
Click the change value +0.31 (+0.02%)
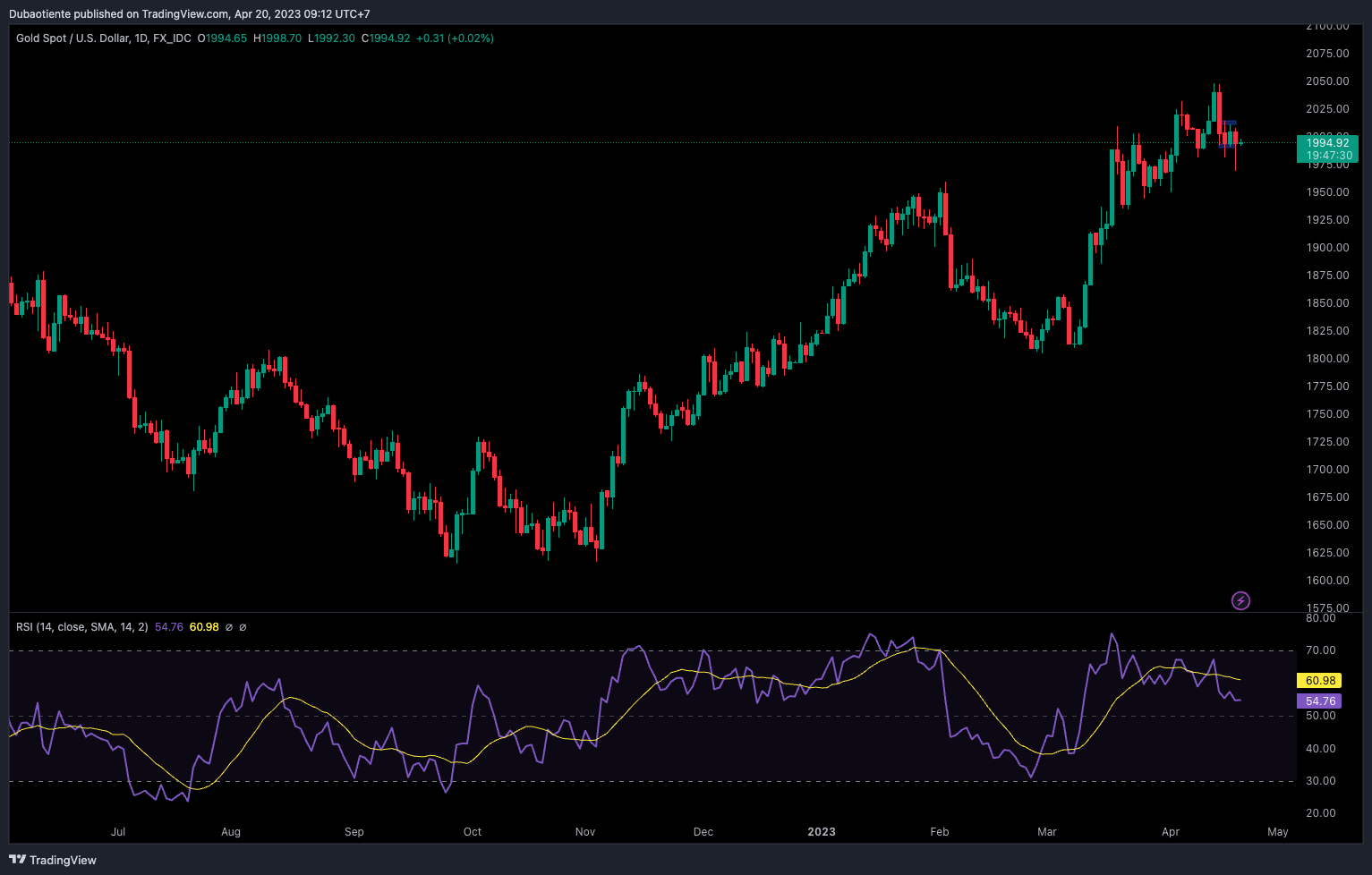pyautogui.click(x=455, y=38)
